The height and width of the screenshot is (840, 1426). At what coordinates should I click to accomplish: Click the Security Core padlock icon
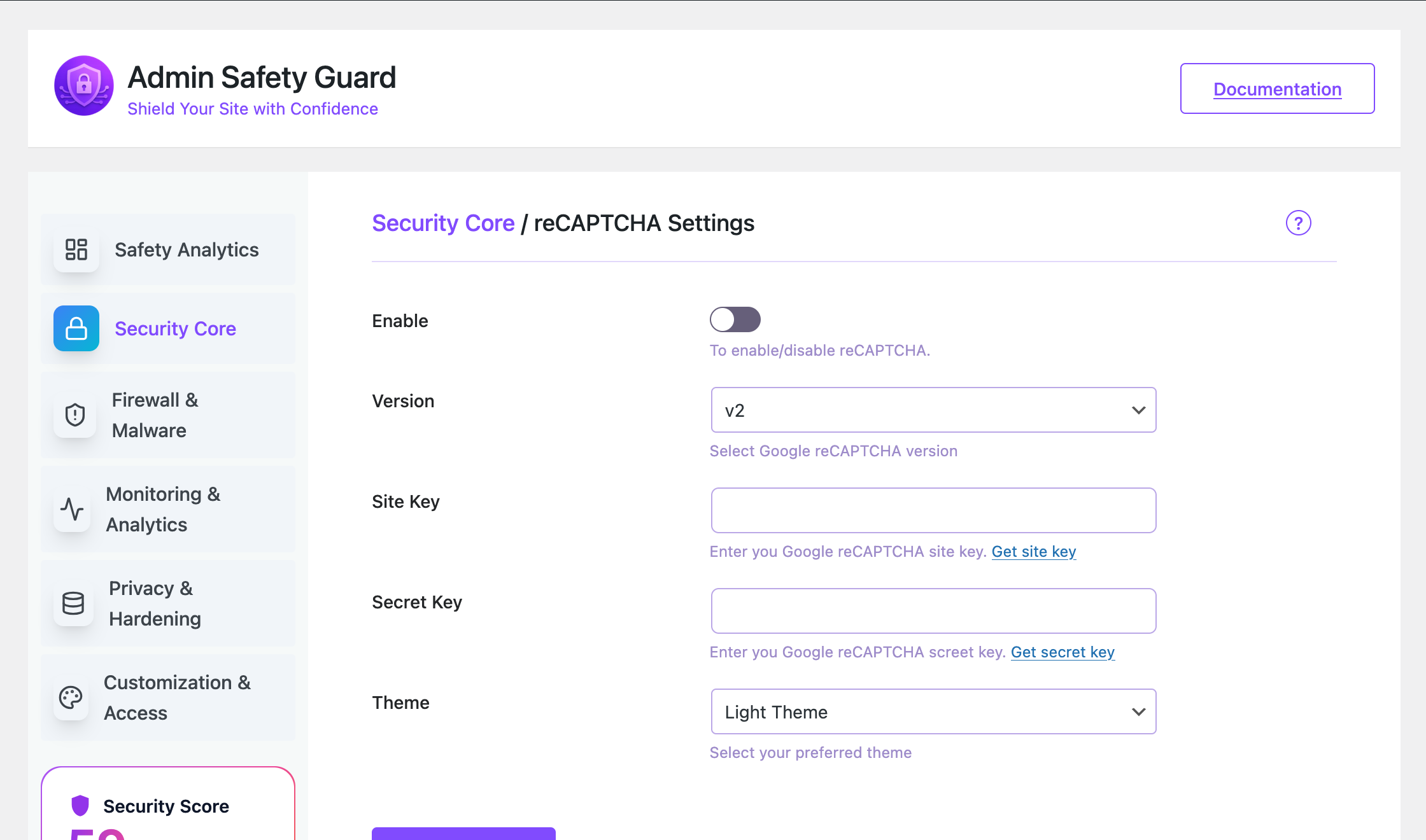(x=76, y=328)
